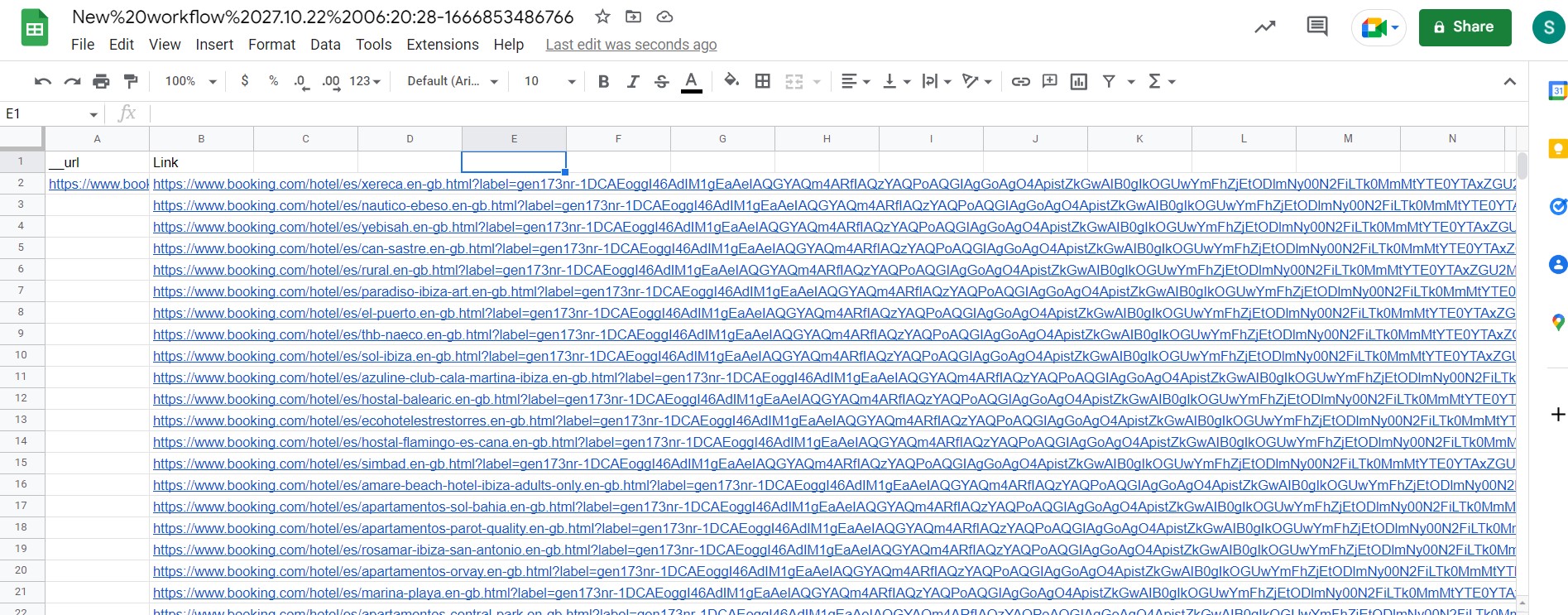Image resolution: width=1568 pixels, height=615 pixels.
Task: Toggle italic text formatting
Action: [633, 81]
